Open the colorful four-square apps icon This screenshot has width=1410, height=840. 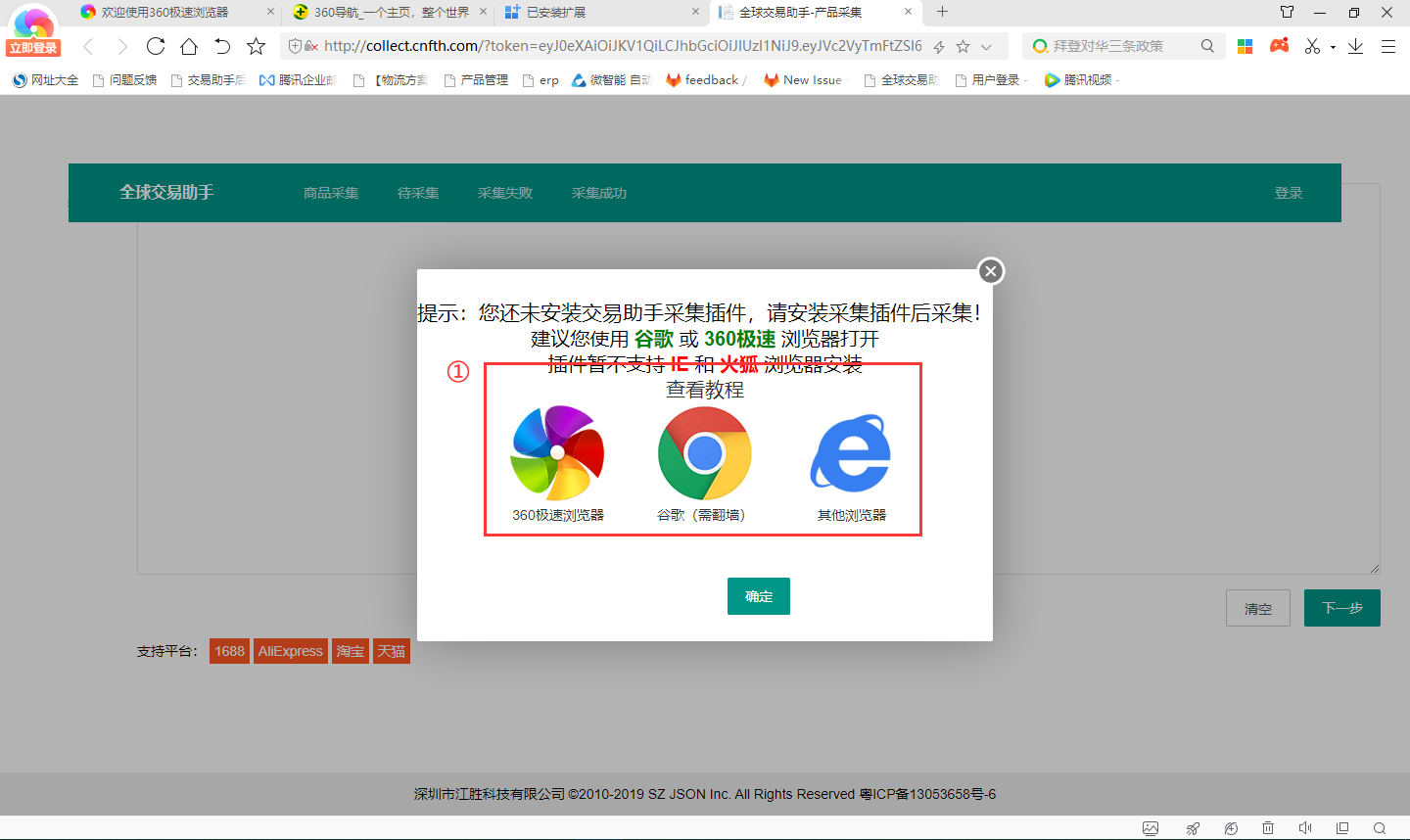(1245, 46)
